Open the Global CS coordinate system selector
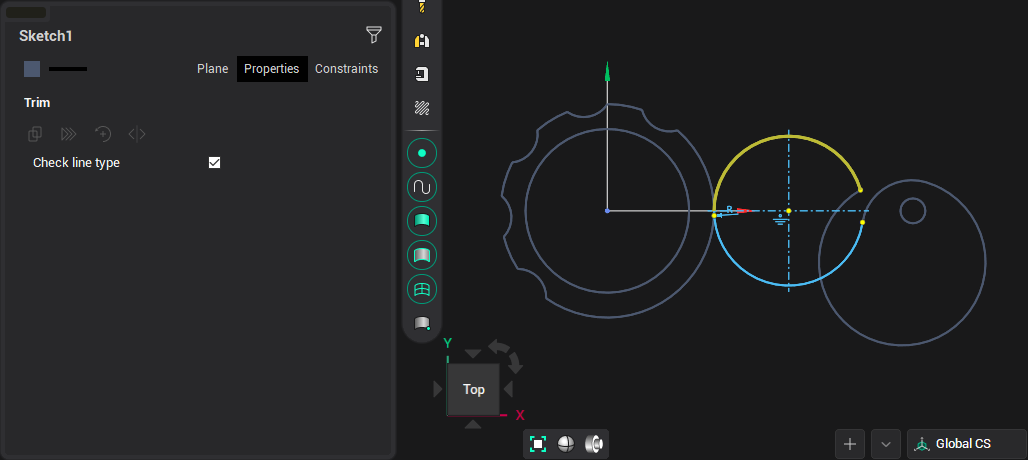The width and height of the screenshot is (1028, 460). (966, 444)
